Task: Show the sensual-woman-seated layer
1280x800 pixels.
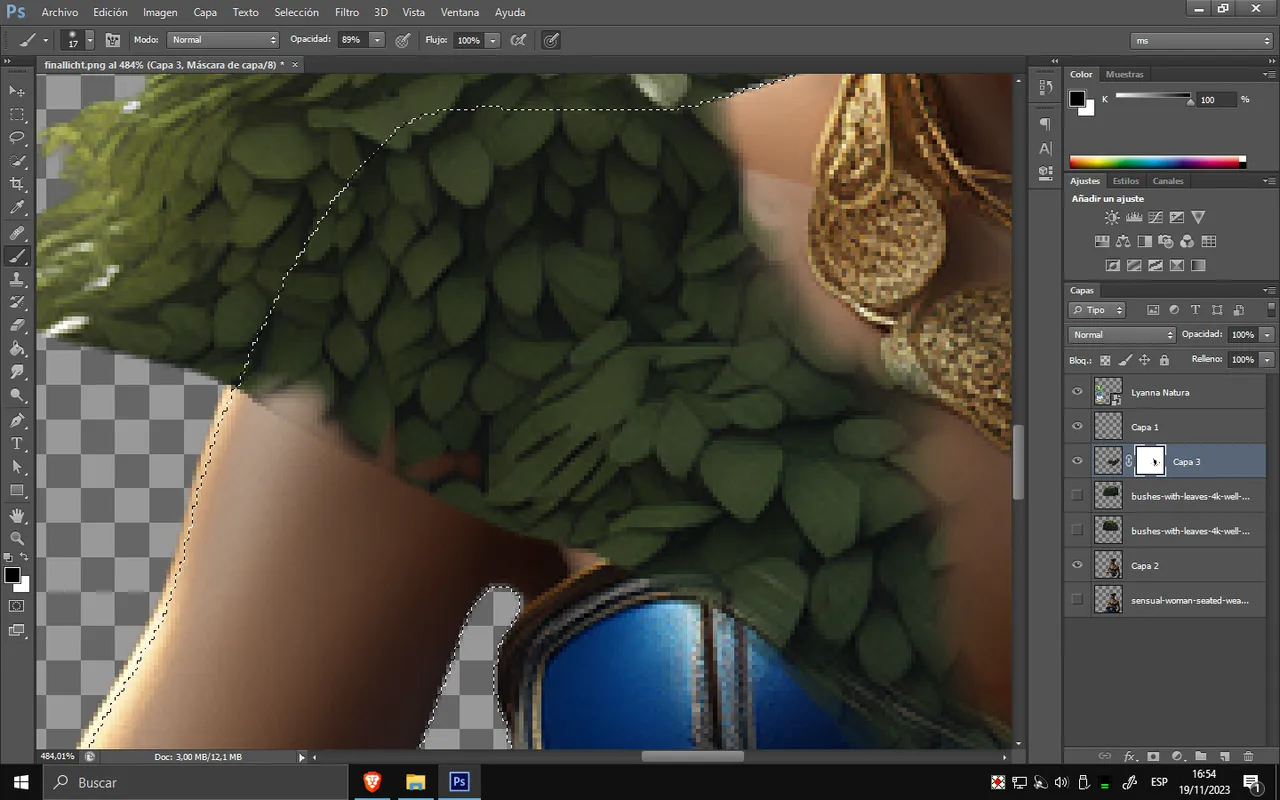Action: coord(1077,600)
